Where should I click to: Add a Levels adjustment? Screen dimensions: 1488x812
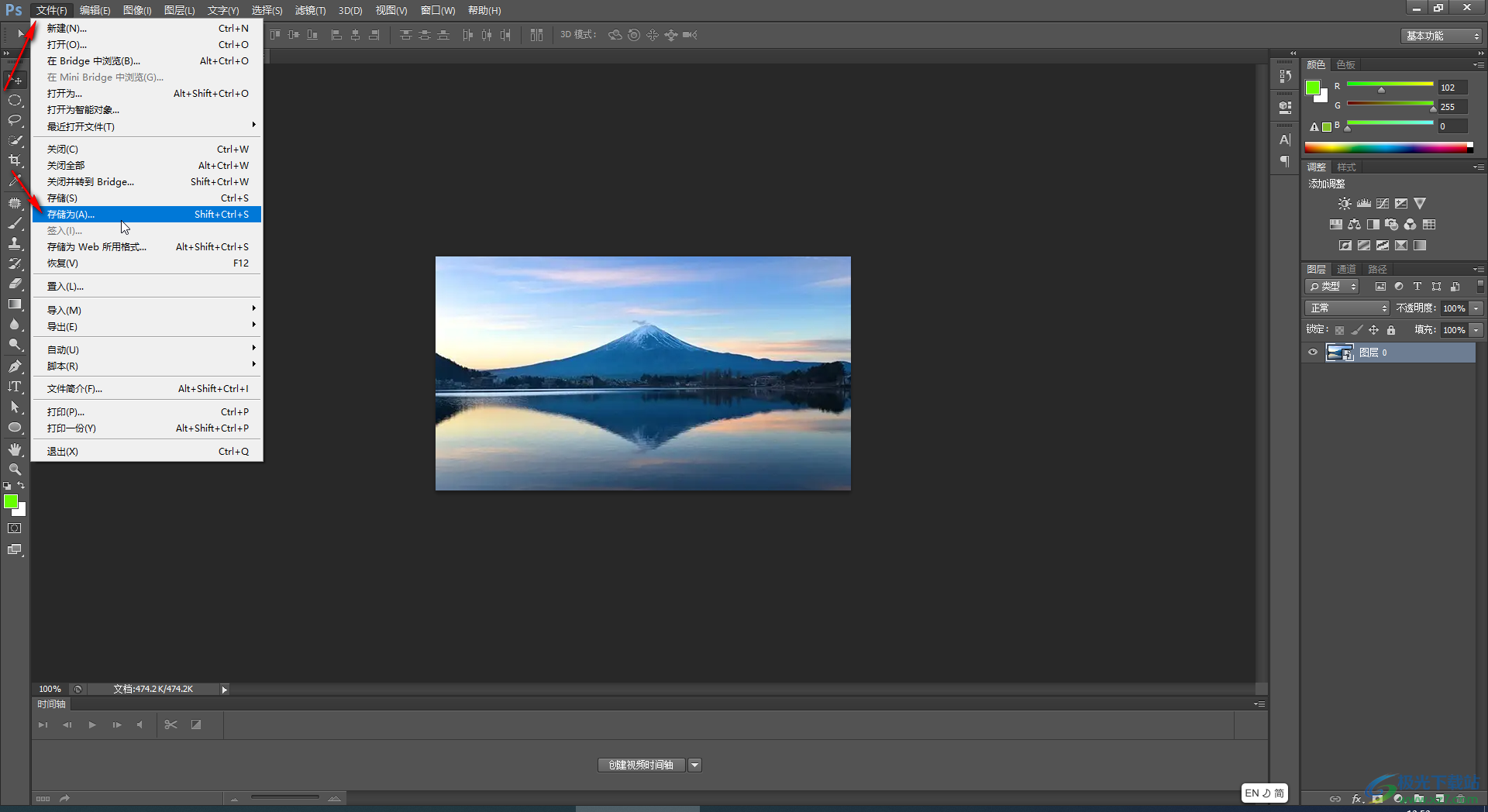(1364, 204)
